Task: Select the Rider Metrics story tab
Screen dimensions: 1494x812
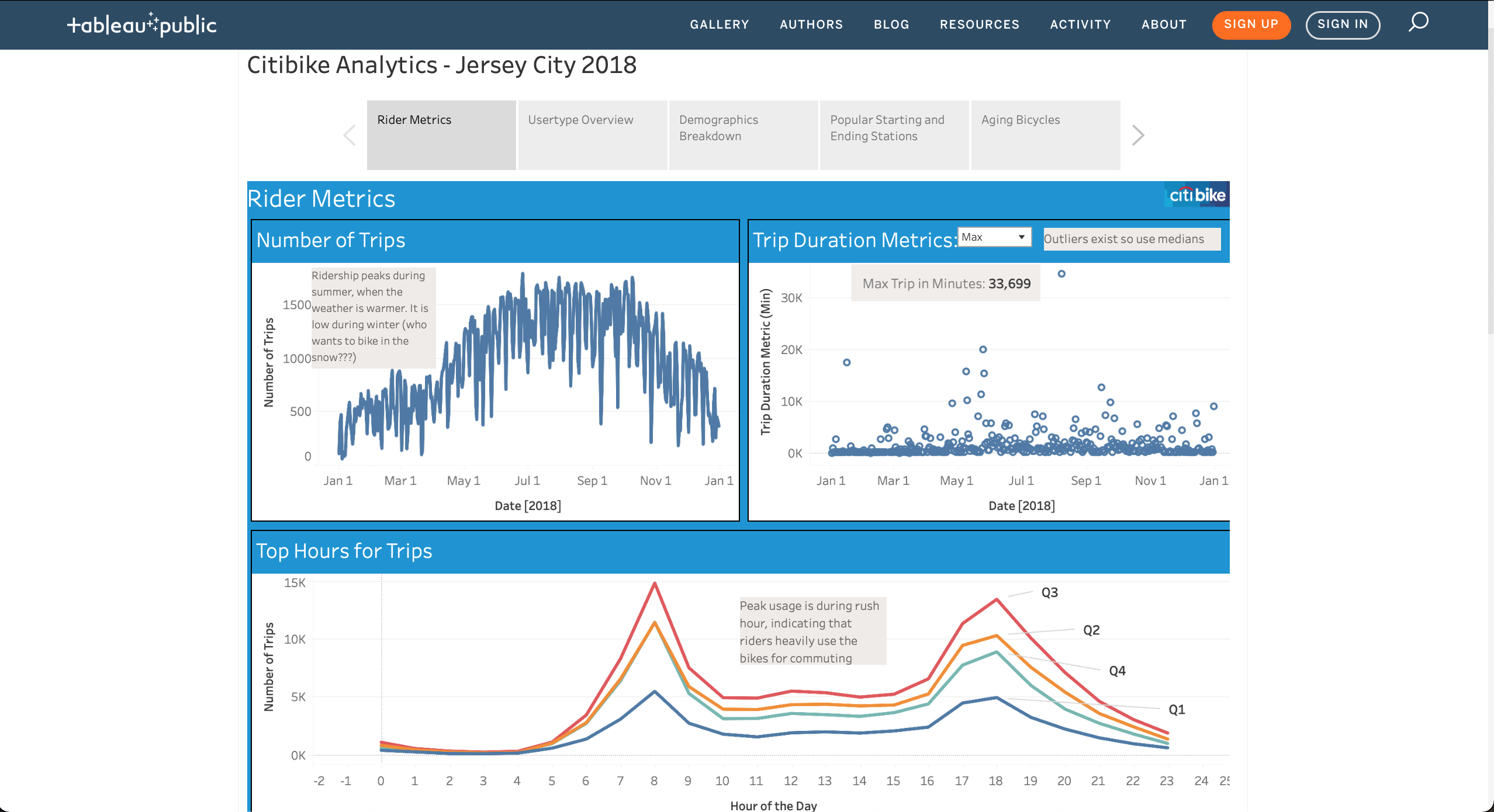Action: pos(441,135)
